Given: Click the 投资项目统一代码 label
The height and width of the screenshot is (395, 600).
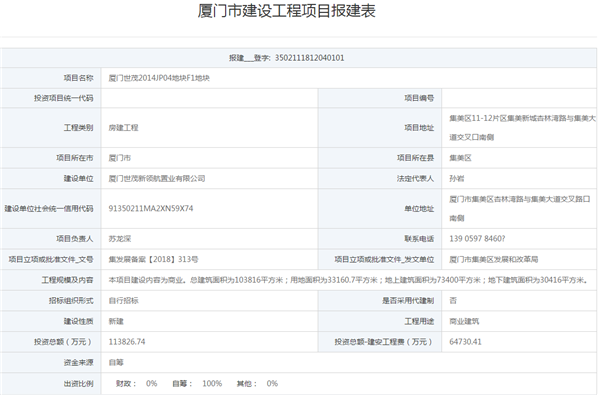Looking at the screenshot, I should [x=64, y=98].
